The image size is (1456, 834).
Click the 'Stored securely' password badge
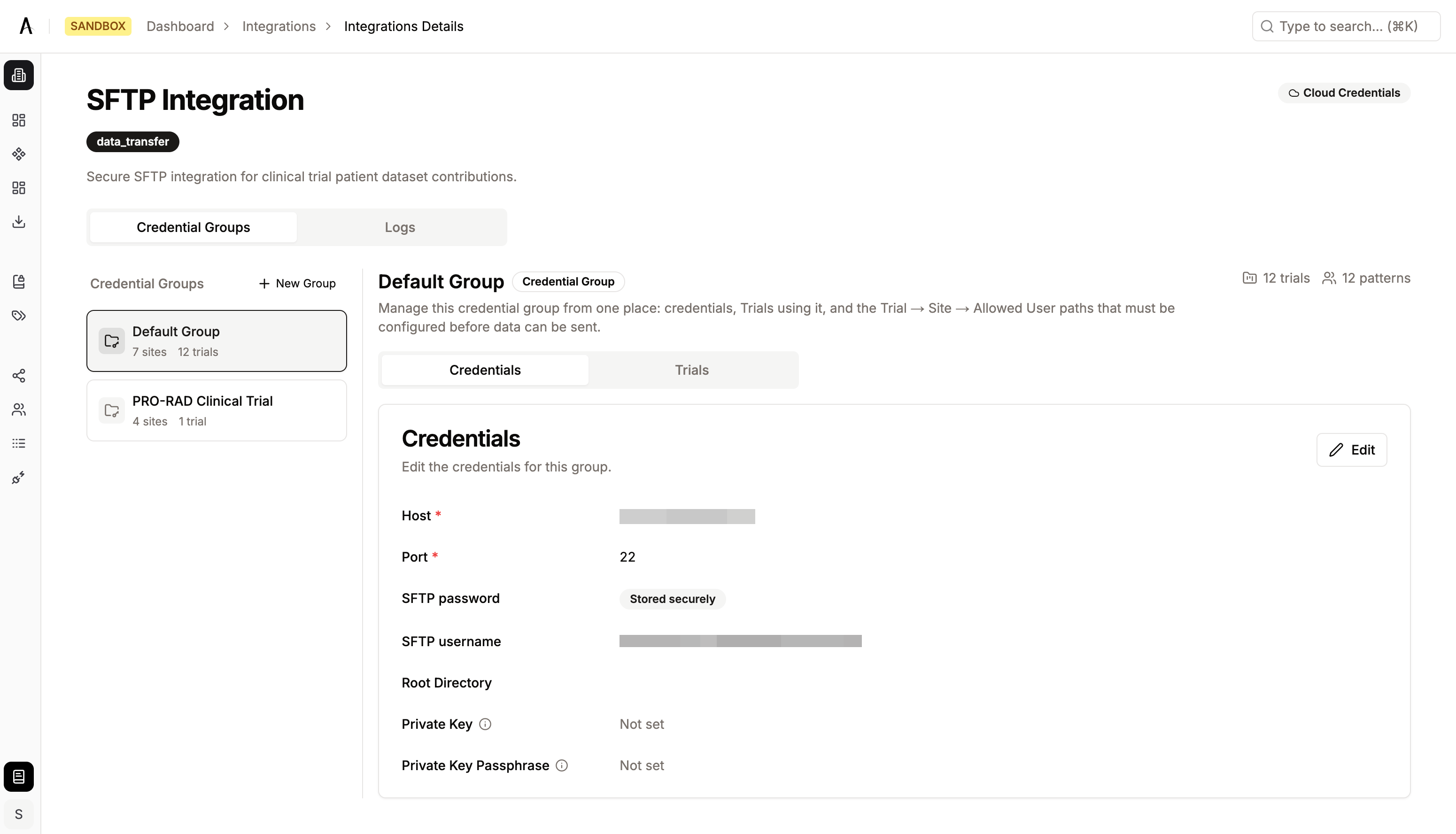[x=673, y=599]
